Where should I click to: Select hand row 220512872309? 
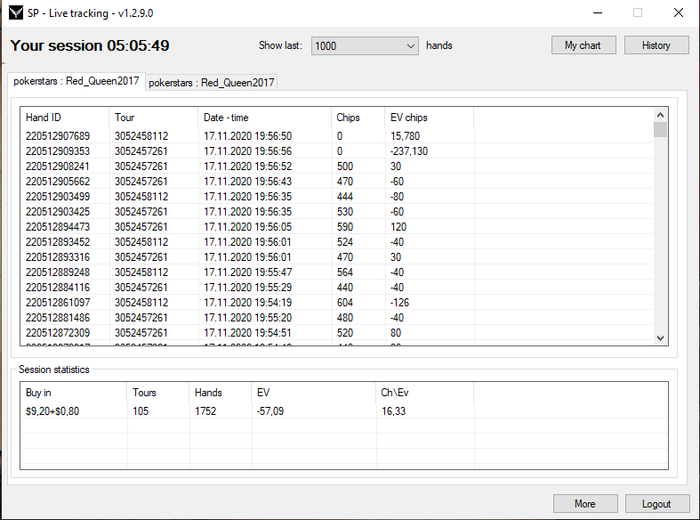337,333
